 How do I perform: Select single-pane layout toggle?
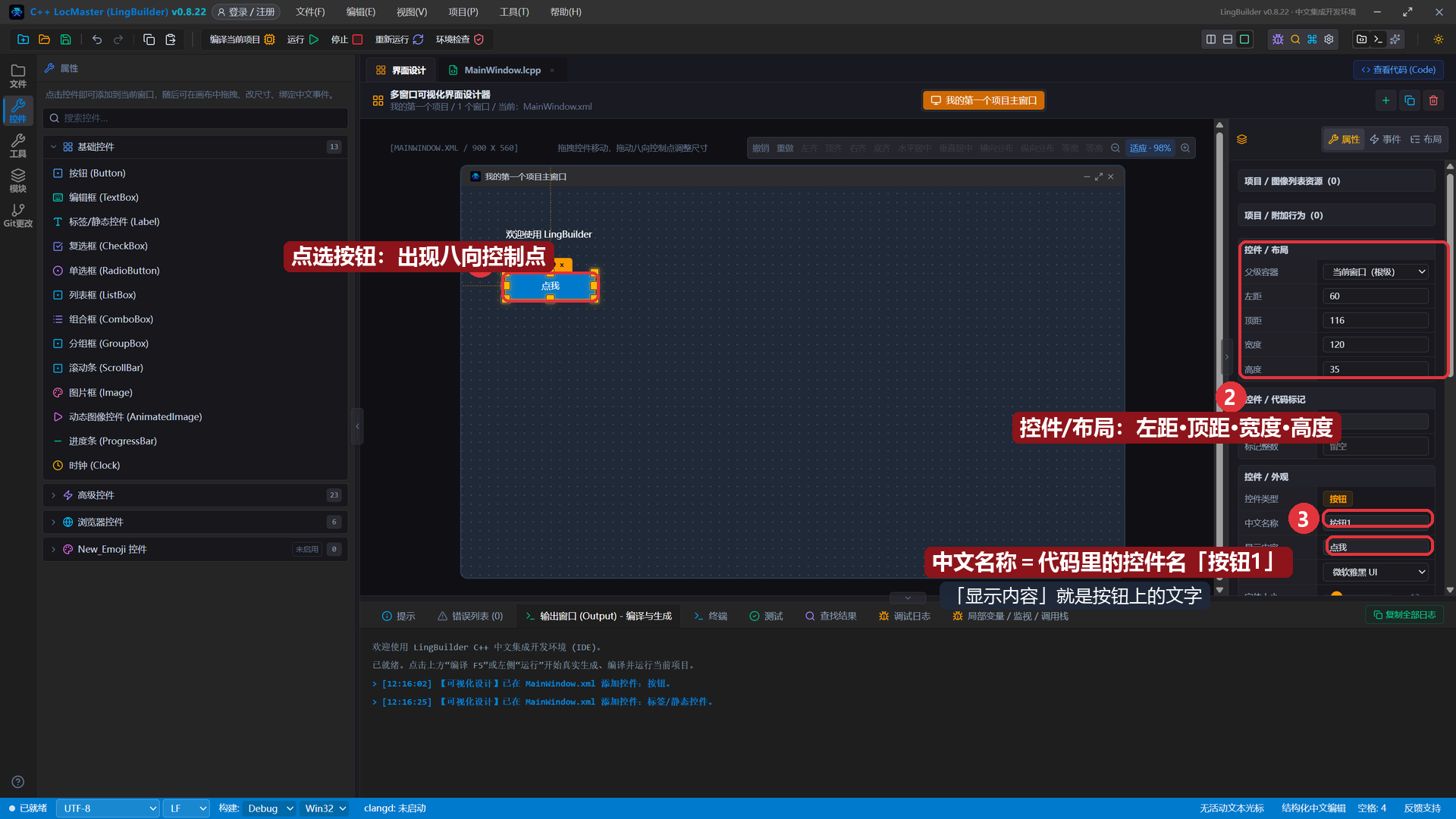[1244, 39]
